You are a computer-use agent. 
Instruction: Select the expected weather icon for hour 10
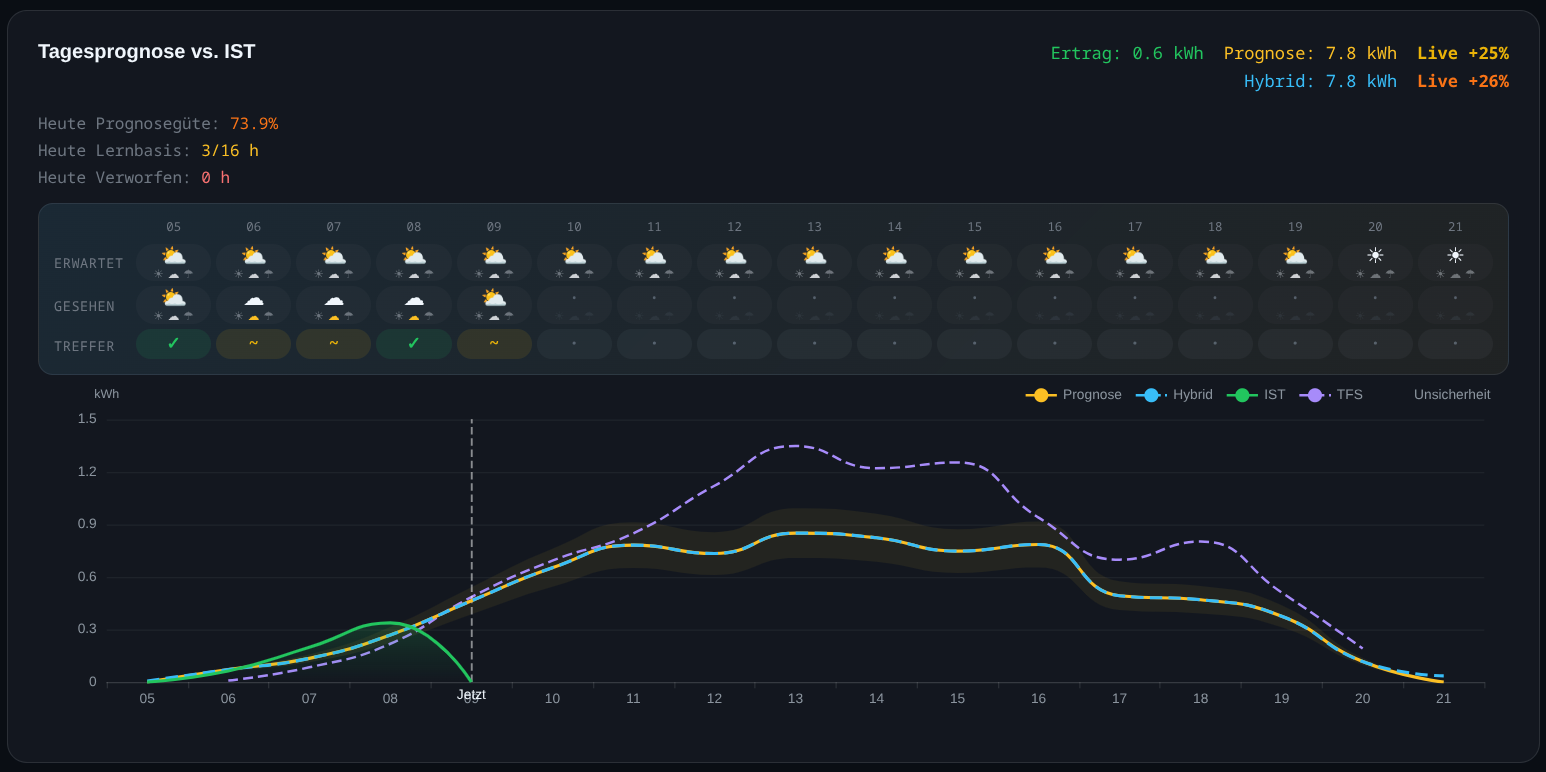[x=574, y=256]
